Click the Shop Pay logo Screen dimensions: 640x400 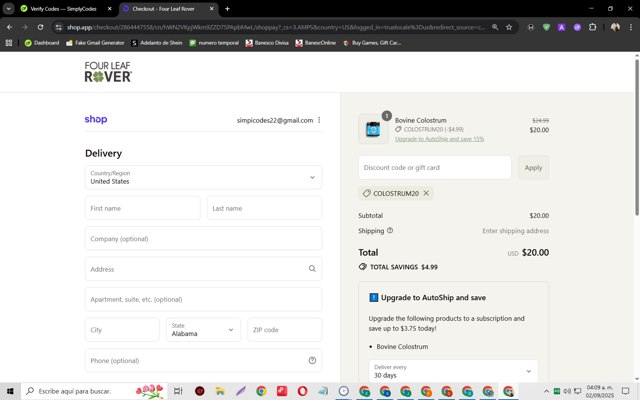click(x=96, y=119)
